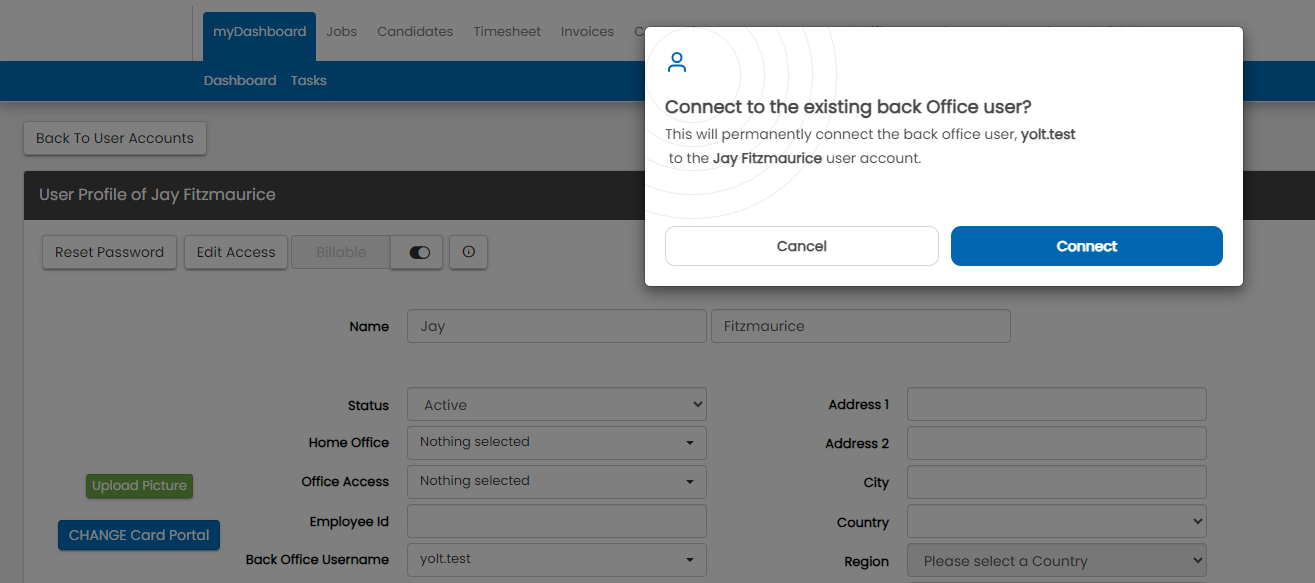Click the green Upload Picture button
1315x583 pixels.
(x=139, y=486)
